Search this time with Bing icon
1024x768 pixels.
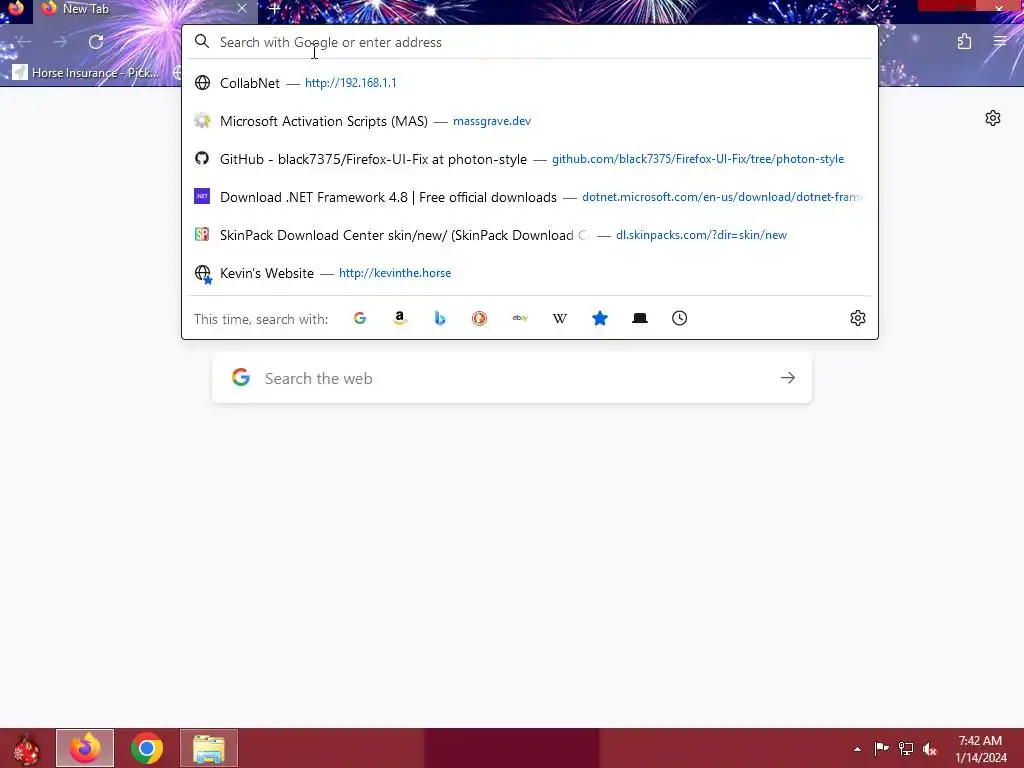pos(440,318)
